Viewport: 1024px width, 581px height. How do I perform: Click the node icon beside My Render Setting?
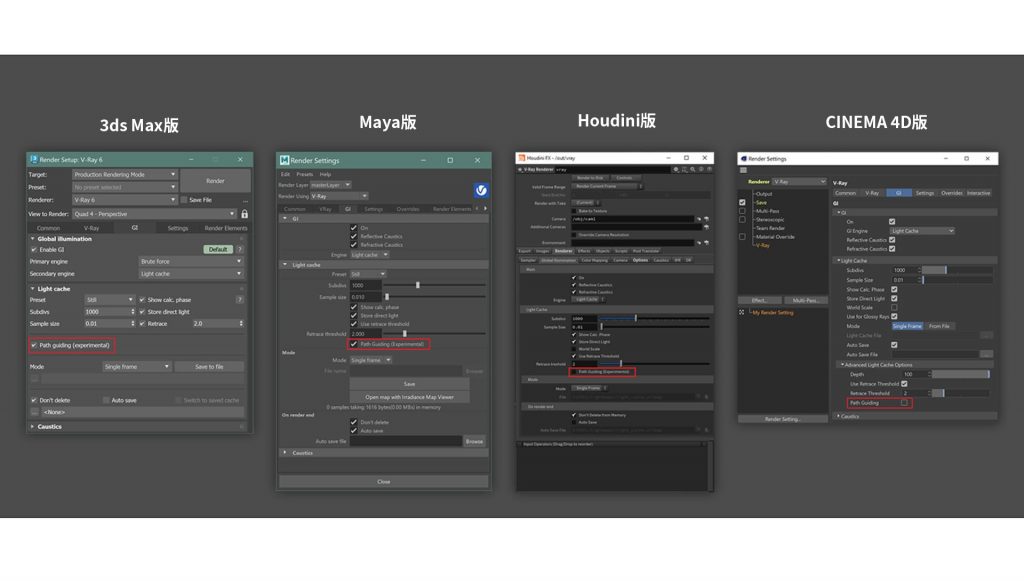(739, 311)
